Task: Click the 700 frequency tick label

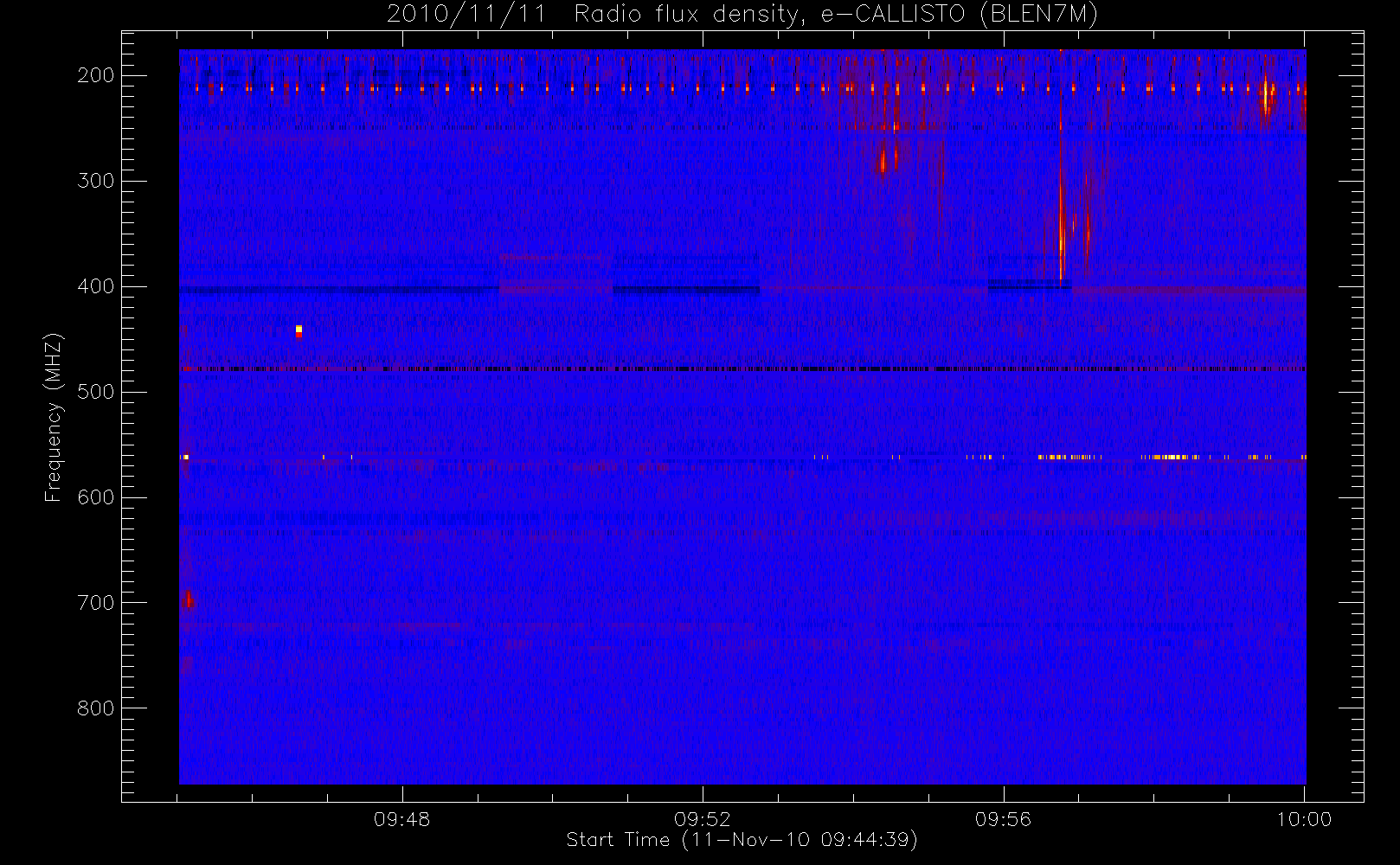Action: coord(96,603)
